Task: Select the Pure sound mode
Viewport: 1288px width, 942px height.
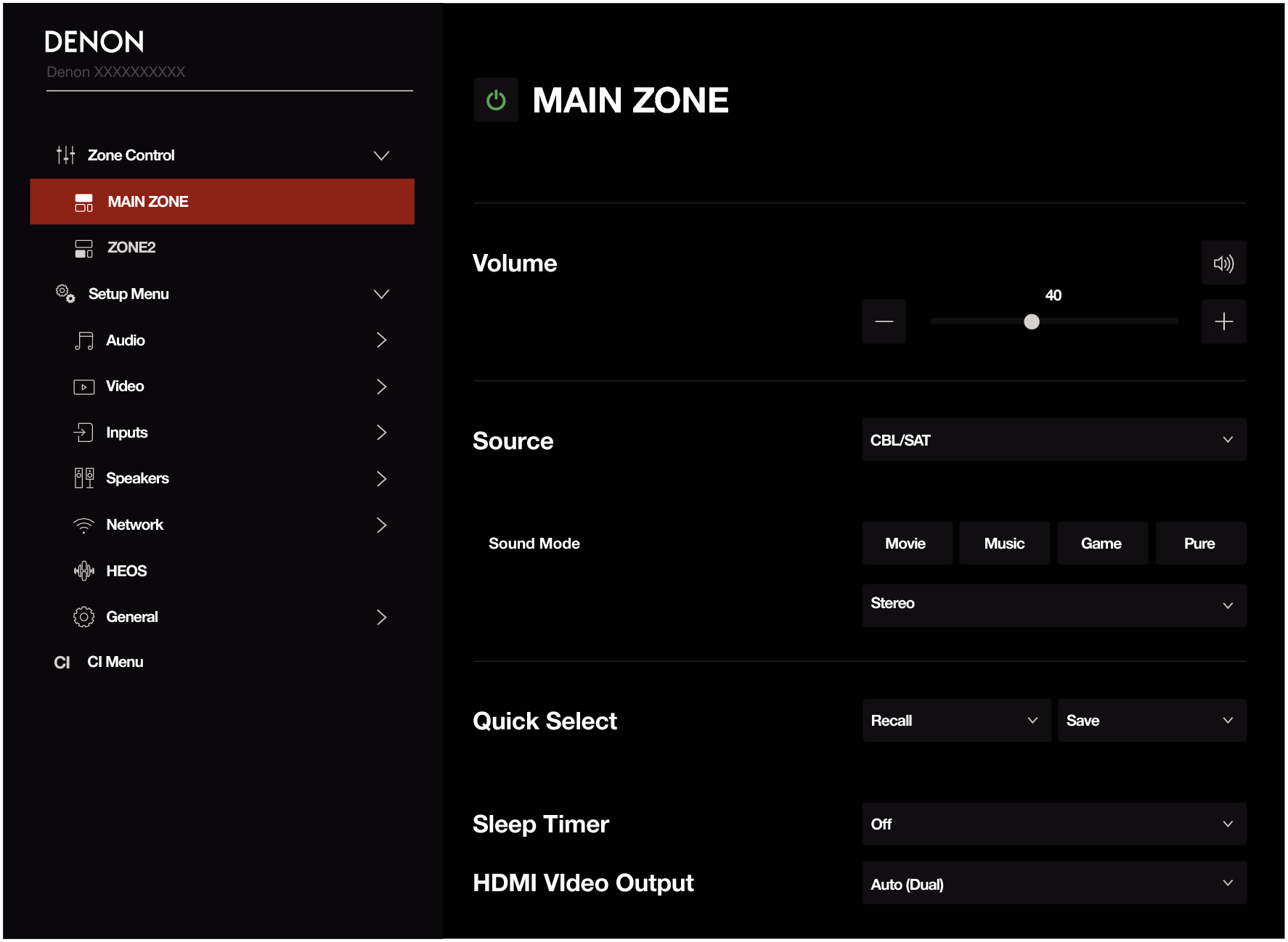Action: click(x=1199, y=544)
